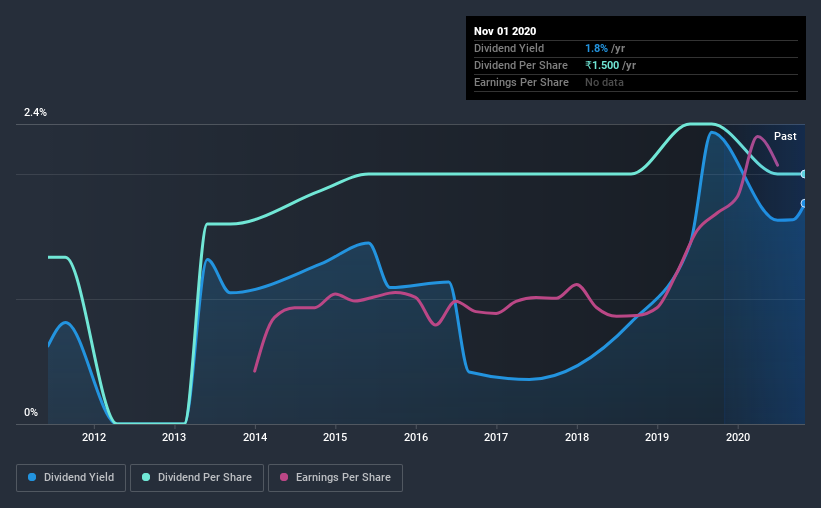The width and height of the screenshot is (821, 508).
Task: Click the 1.8% Dividend Yield value
Action: [596, 48]
